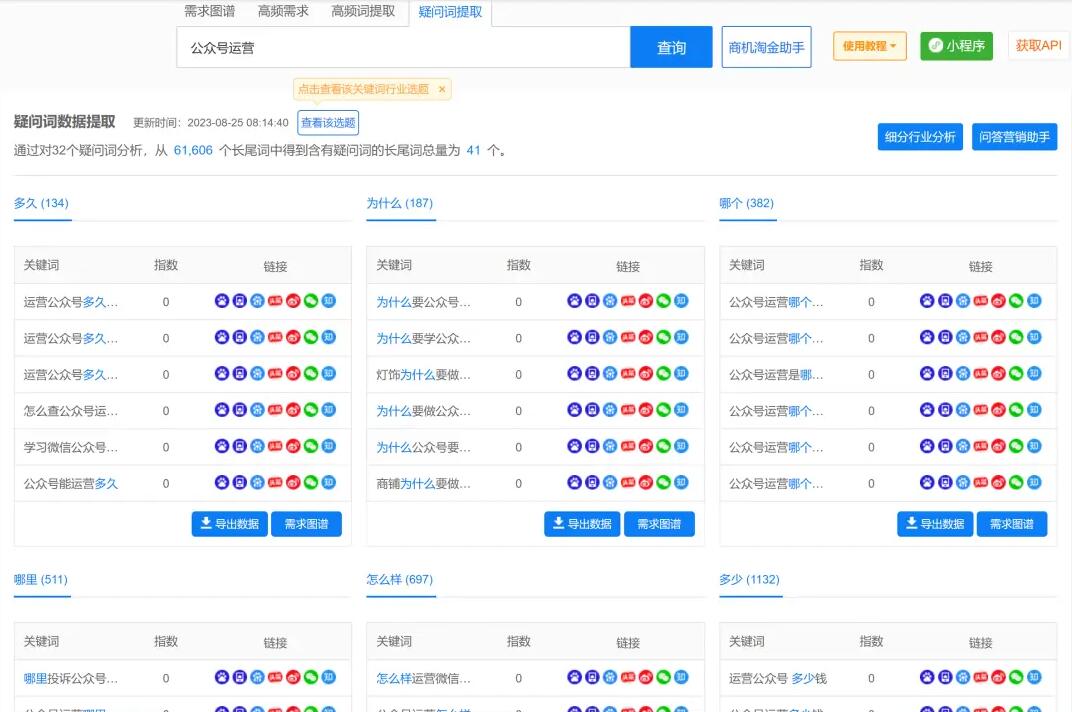Export data for the 哪个 table
The width and height of the screenshot is (1072, 712).
pos(935,524)
